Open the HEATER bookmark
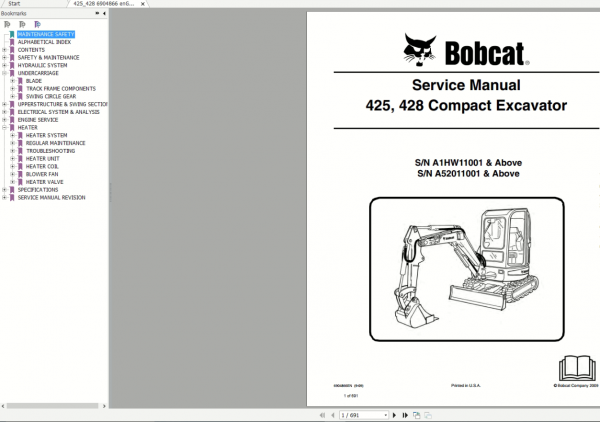The image size is (600, 422). [x=28, y=128]
